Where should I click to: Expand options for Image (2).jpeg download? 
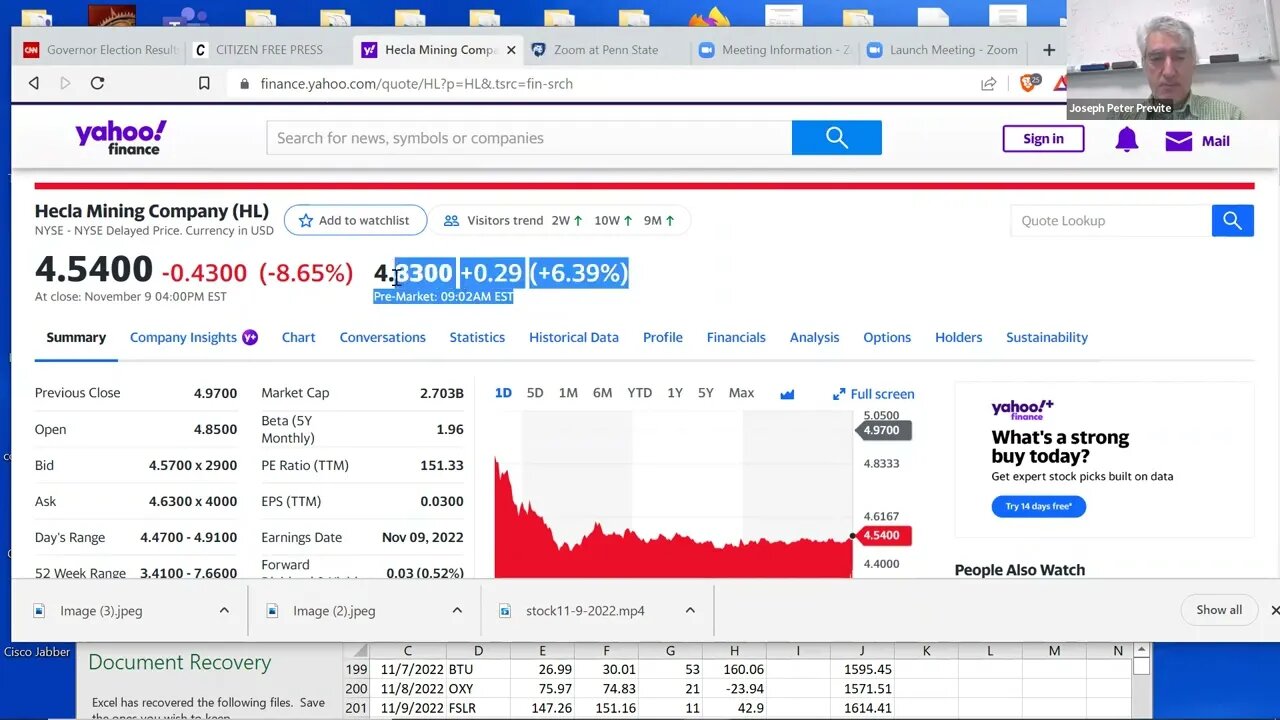point(457,610)
